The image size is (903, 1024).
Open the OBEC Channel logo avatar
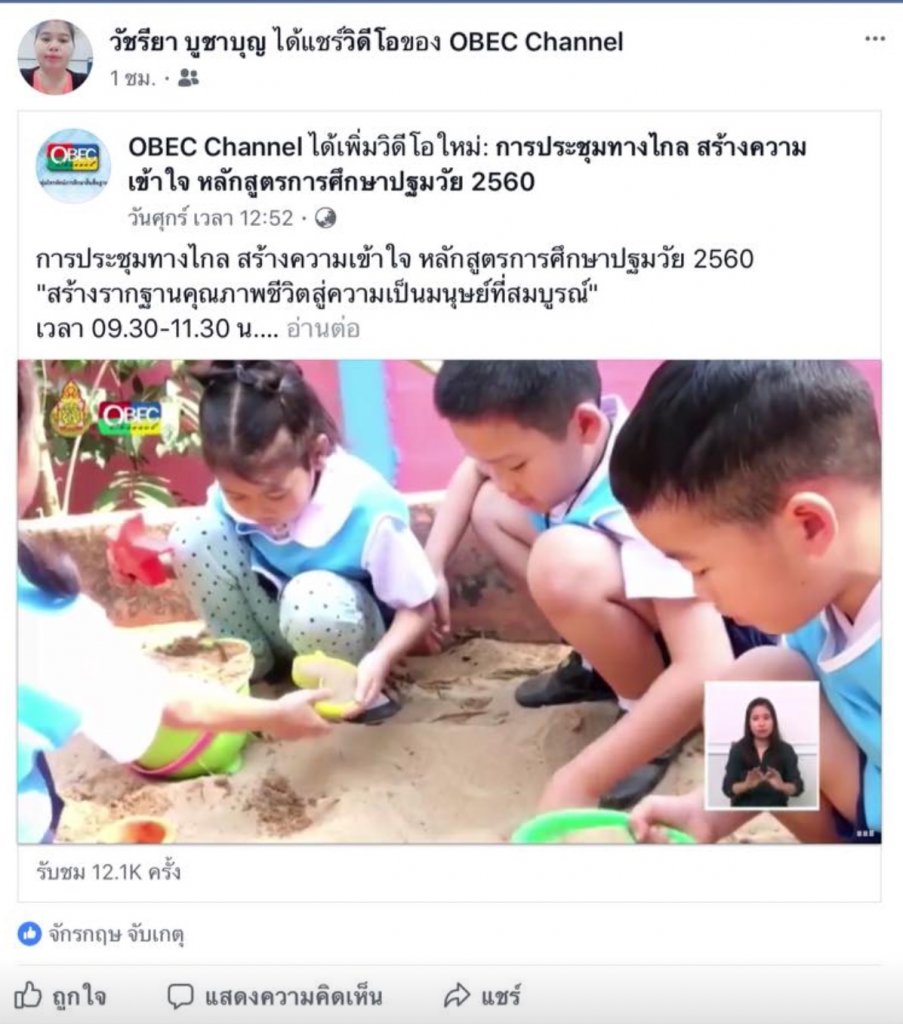pyautogui.click(x=72, y=166)
